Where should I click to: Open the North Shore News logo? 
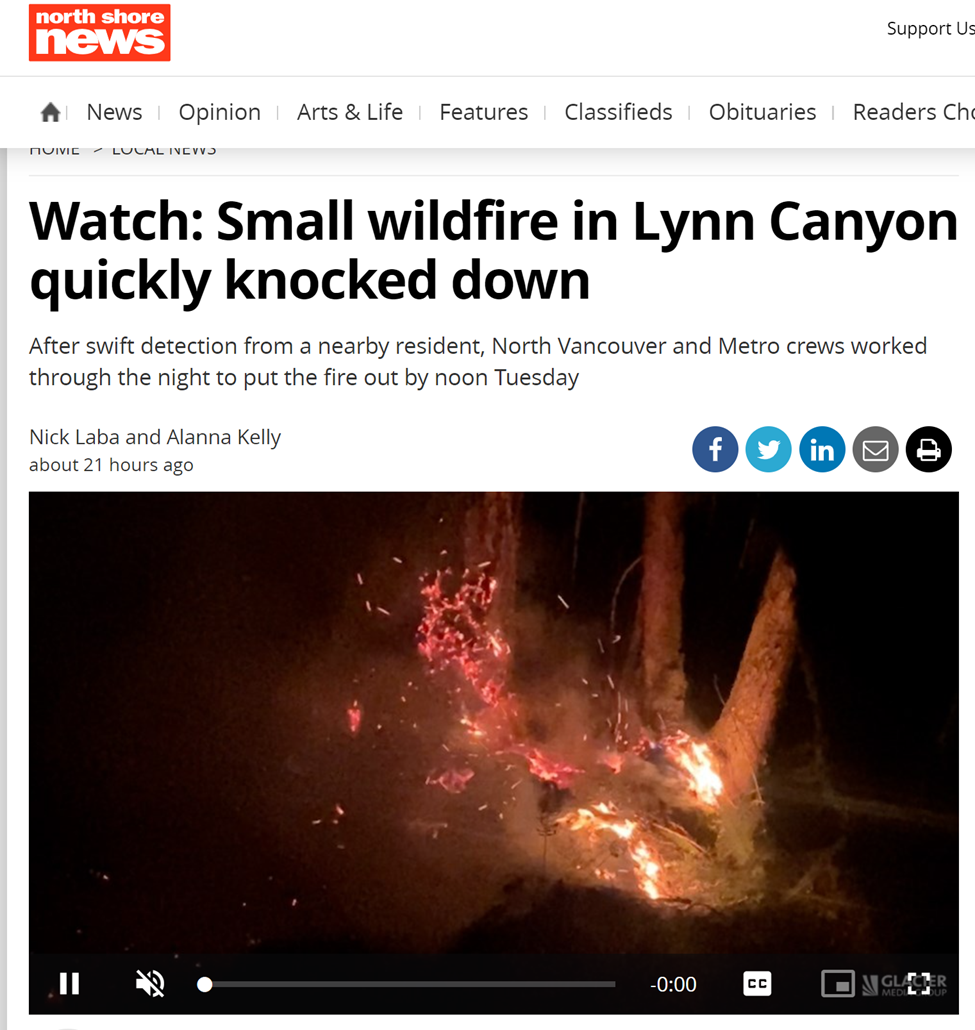(x=99, y=33)
